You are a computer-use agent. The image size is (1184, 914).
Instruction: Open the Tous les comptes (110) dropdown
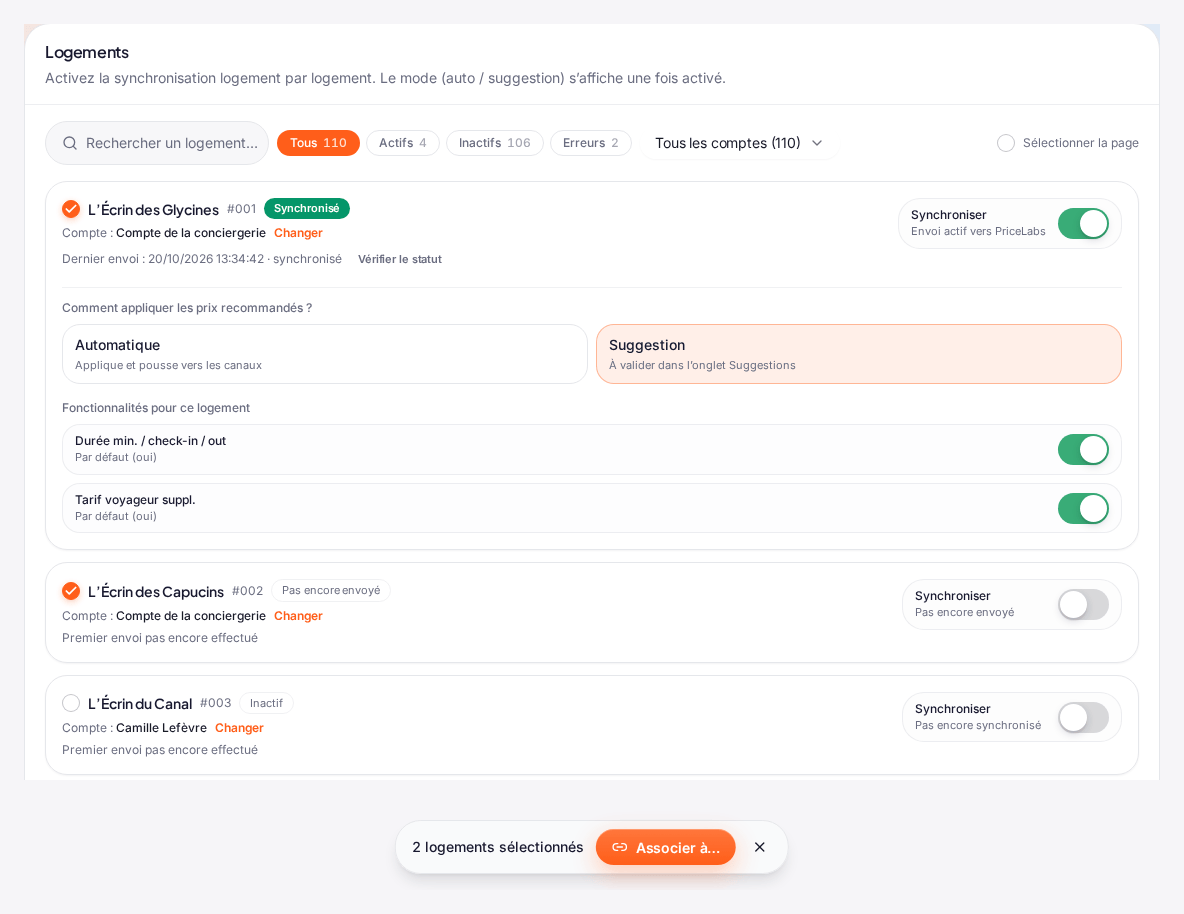coord(738,144)
